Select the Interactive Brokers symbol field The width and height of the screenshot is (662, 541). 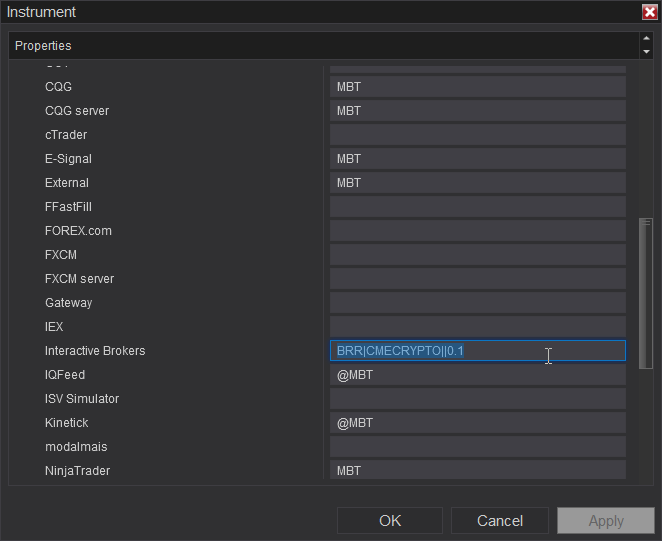pyautogui.click(x=478, y=351)
